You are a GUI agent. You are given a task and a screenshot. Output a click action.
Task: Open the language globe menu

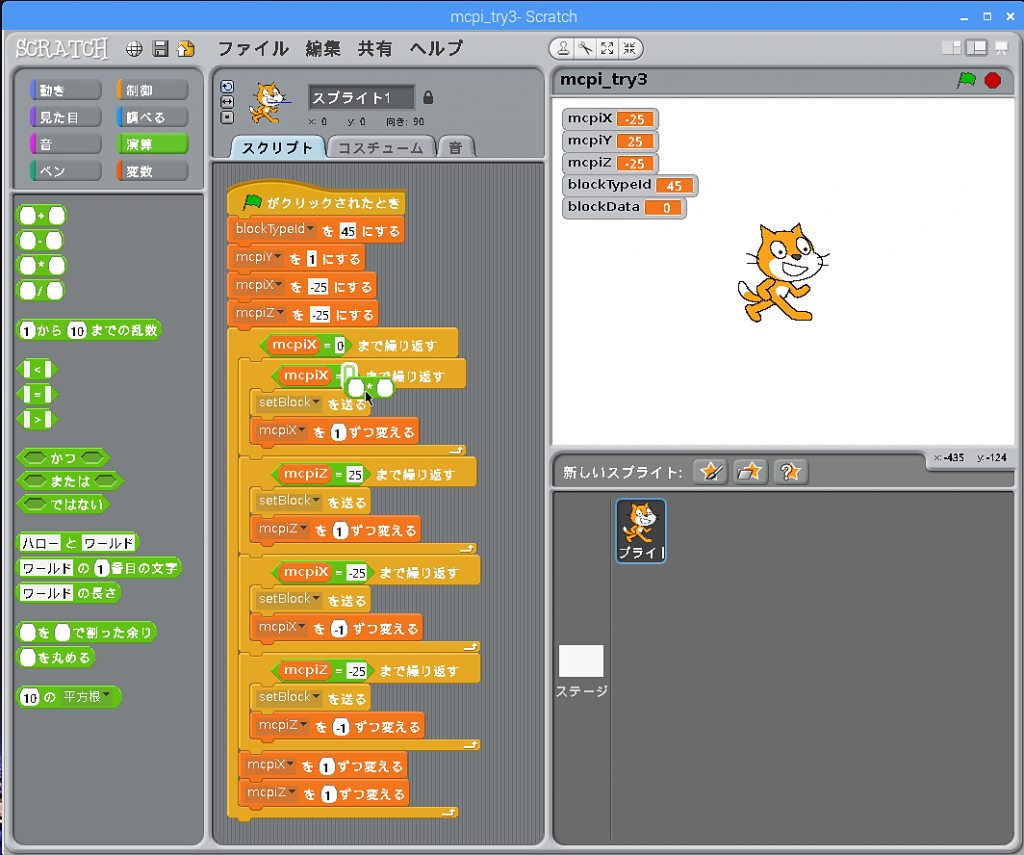click(x=134, y=49)
